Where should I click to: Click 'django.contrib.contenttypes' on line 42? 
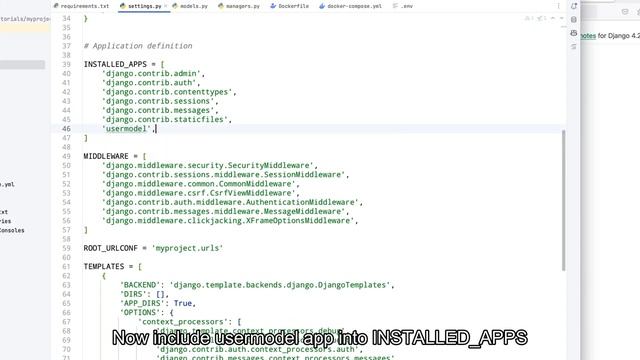pos(167,92)
